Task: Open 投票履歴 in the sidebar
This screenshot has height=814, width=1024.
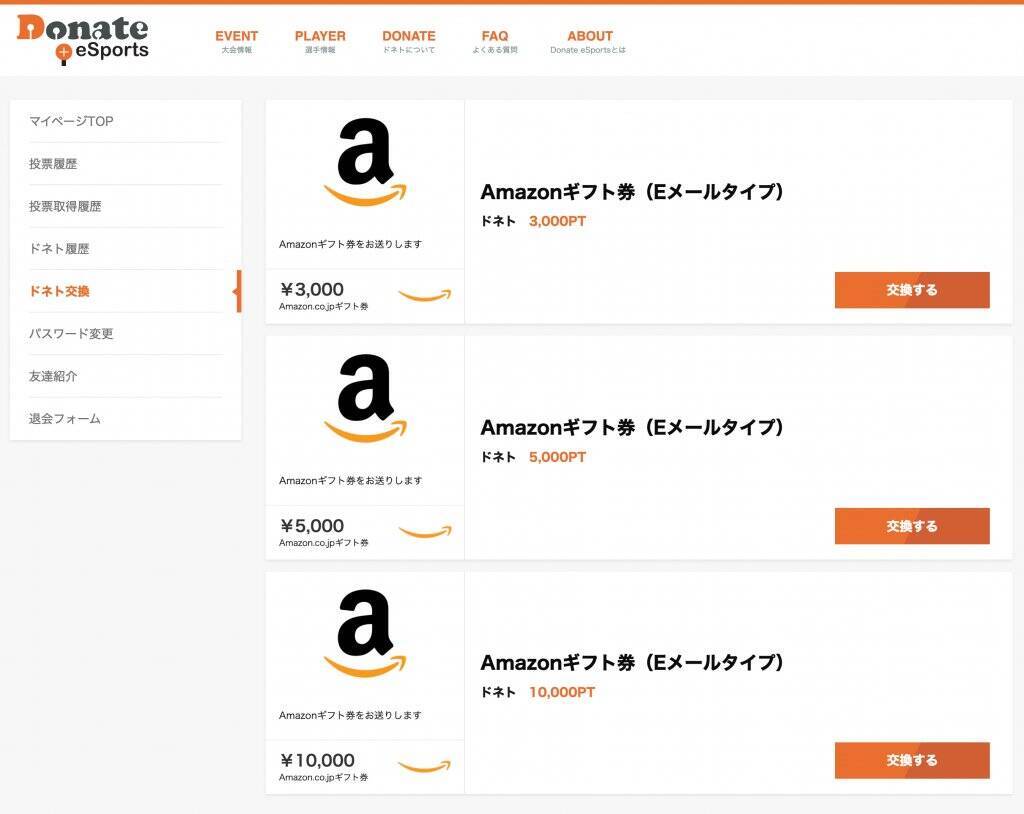Action: [x=53, y=164]
